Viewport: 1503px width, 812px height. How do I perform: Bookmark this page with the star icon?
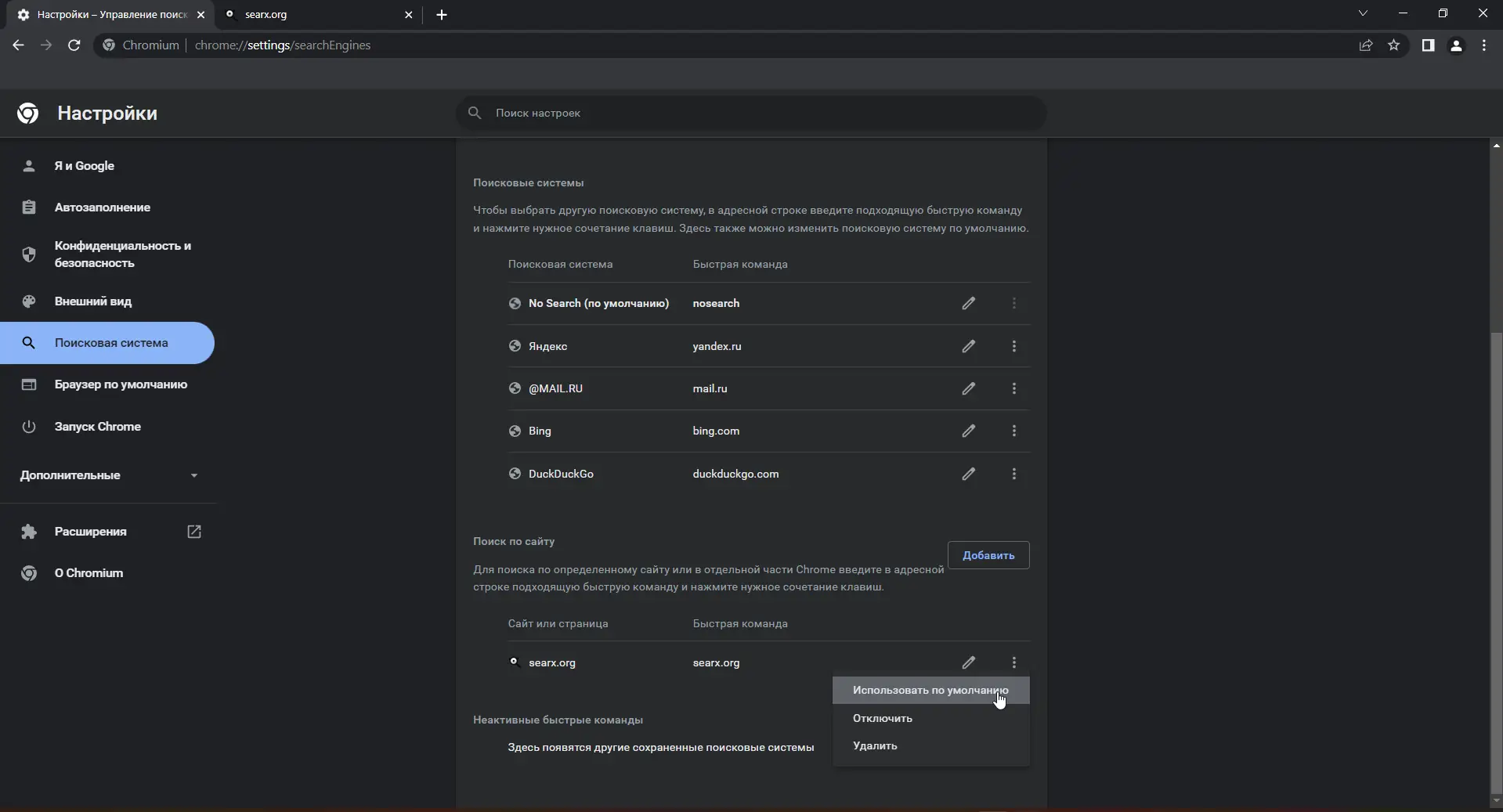(1394, 45)
